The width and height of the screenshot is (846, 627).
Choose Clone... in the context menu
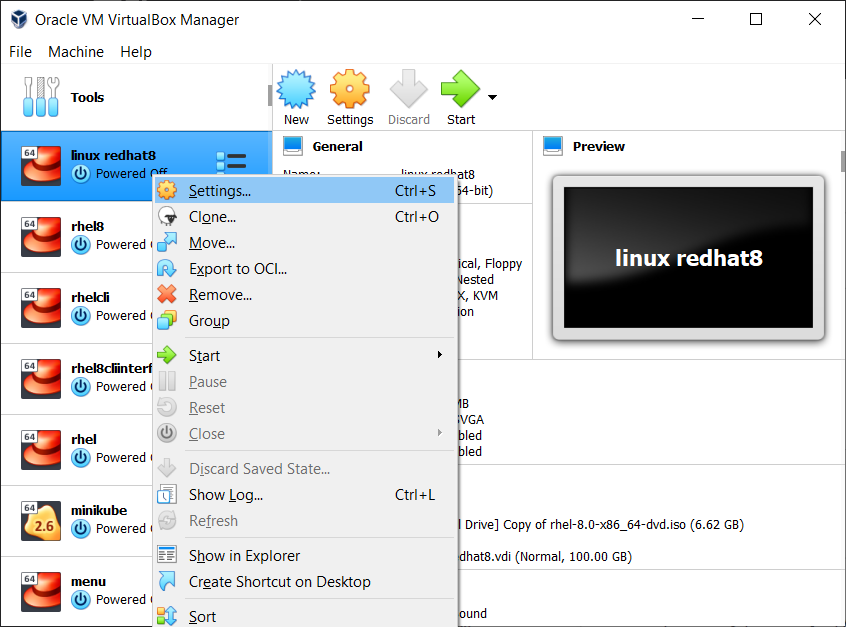304,217
